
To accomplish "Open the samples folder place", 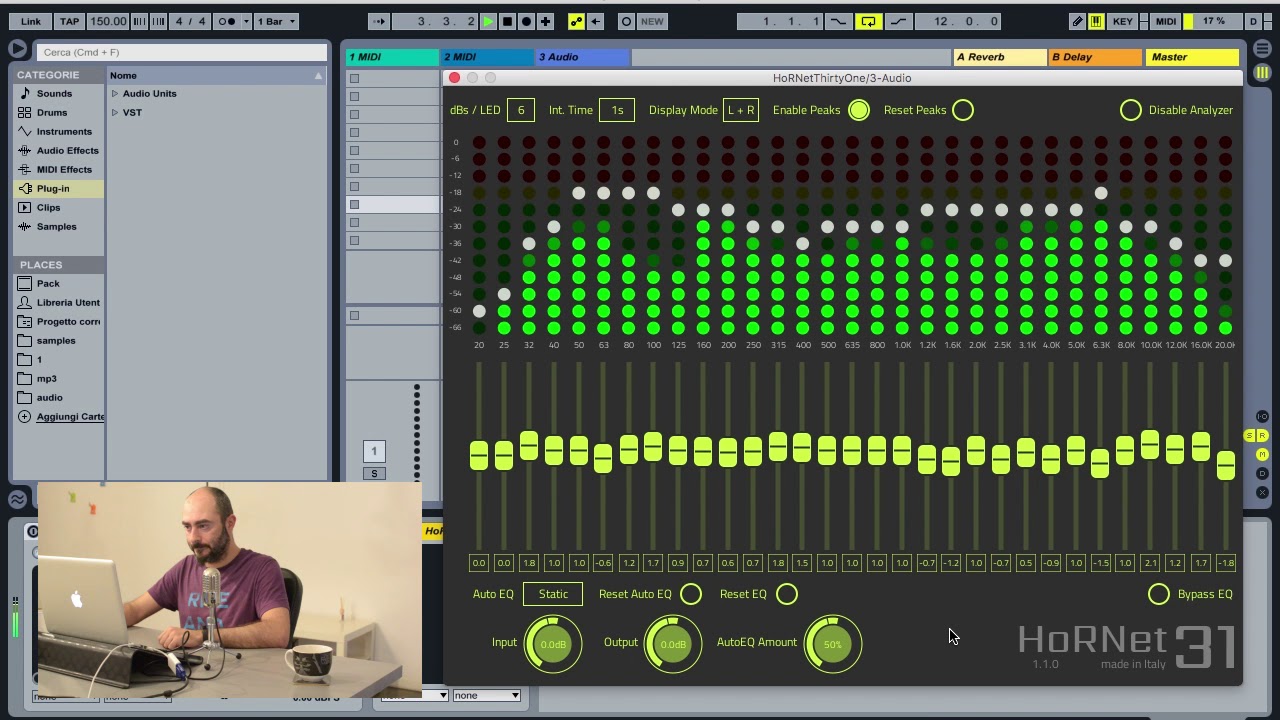I will click(x=56, y=340).
